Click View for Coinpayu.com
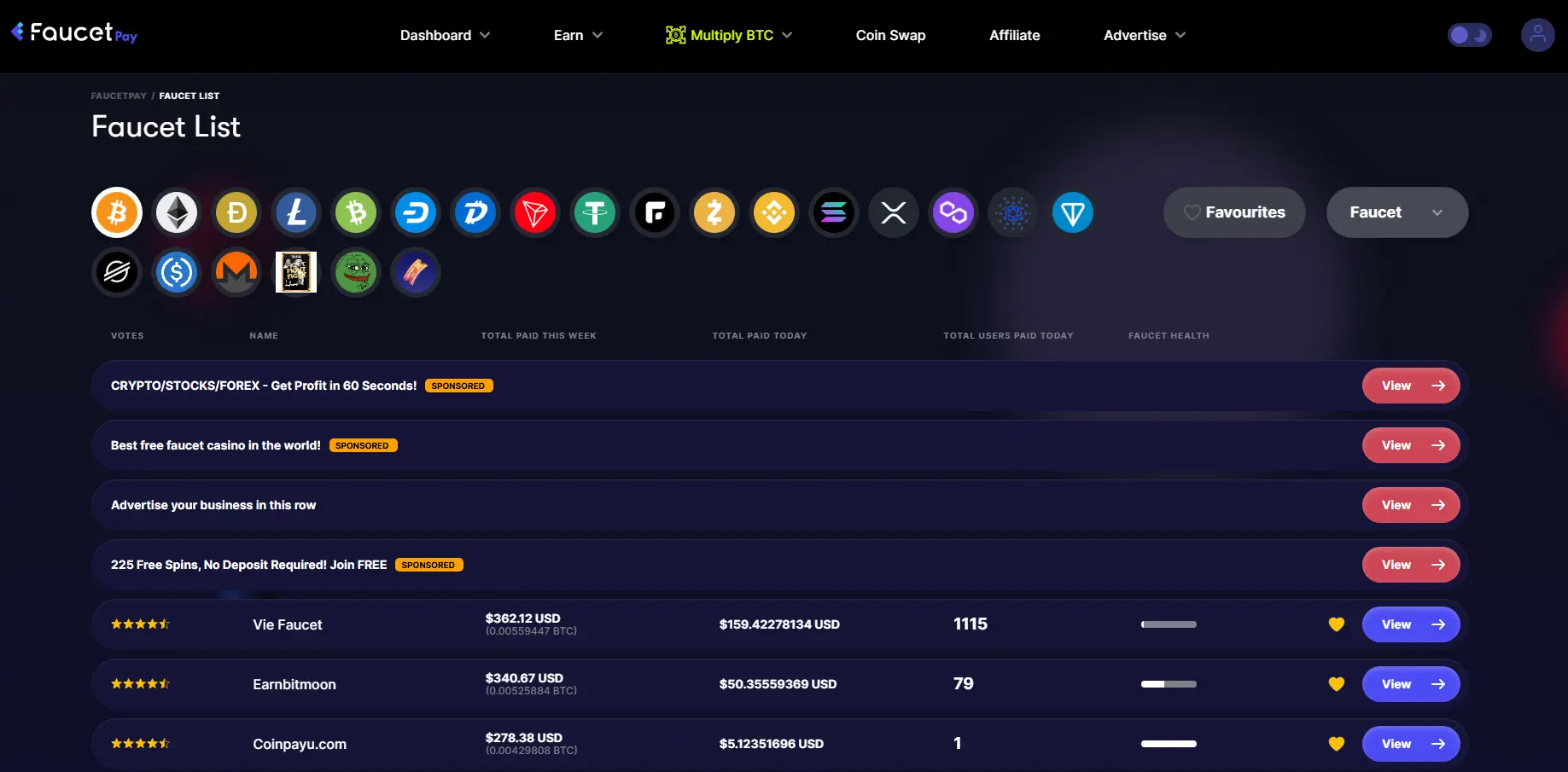The image size is (1568, 772). click(x=1411, y=744)
